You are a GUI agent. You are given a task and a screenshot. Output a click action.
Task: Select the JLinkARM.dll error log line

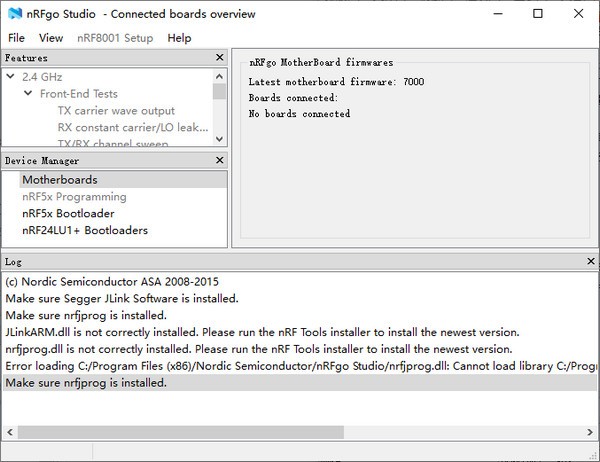(262, 332)
